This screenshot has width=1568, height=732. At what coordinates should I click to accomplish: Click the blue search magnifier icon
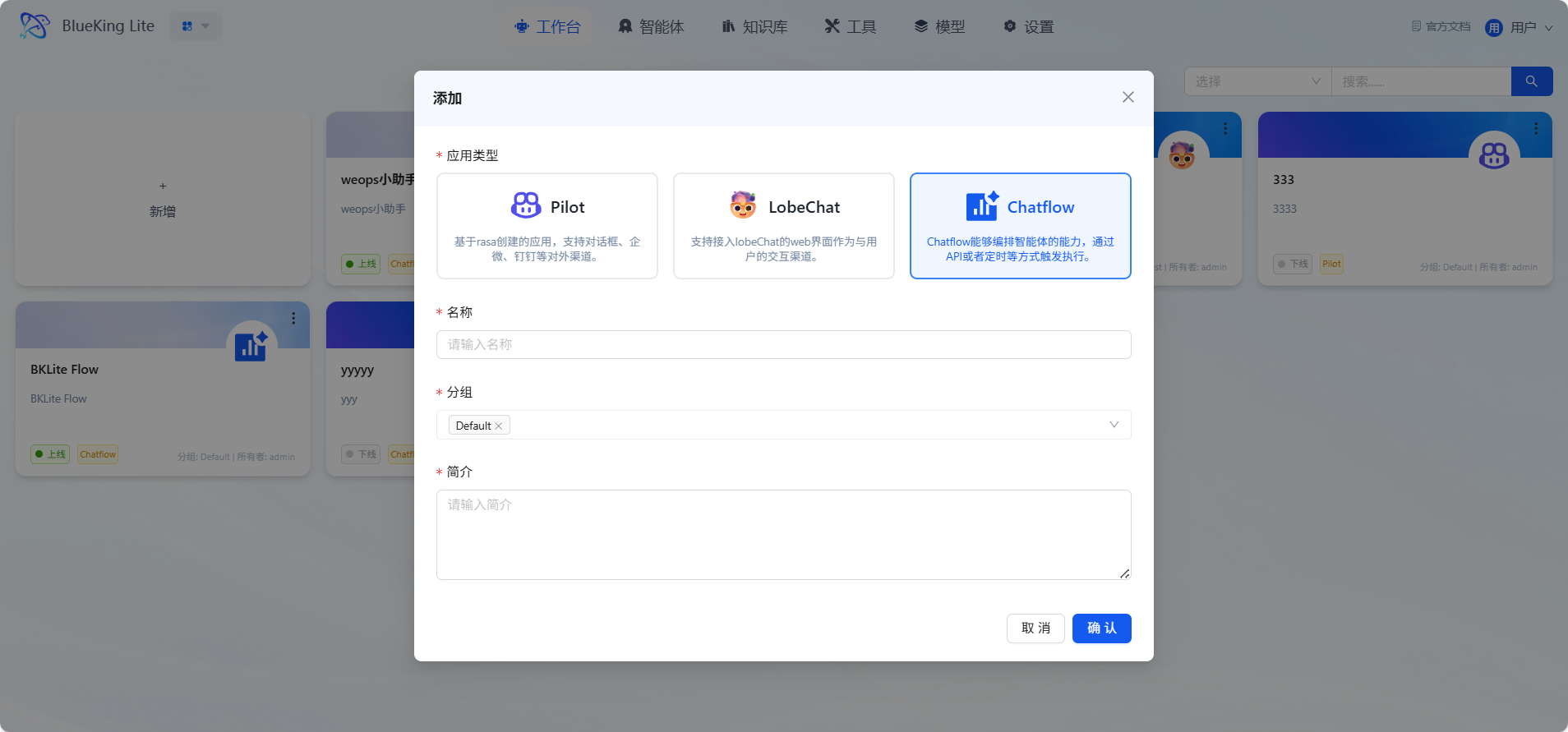(1531, 81)
